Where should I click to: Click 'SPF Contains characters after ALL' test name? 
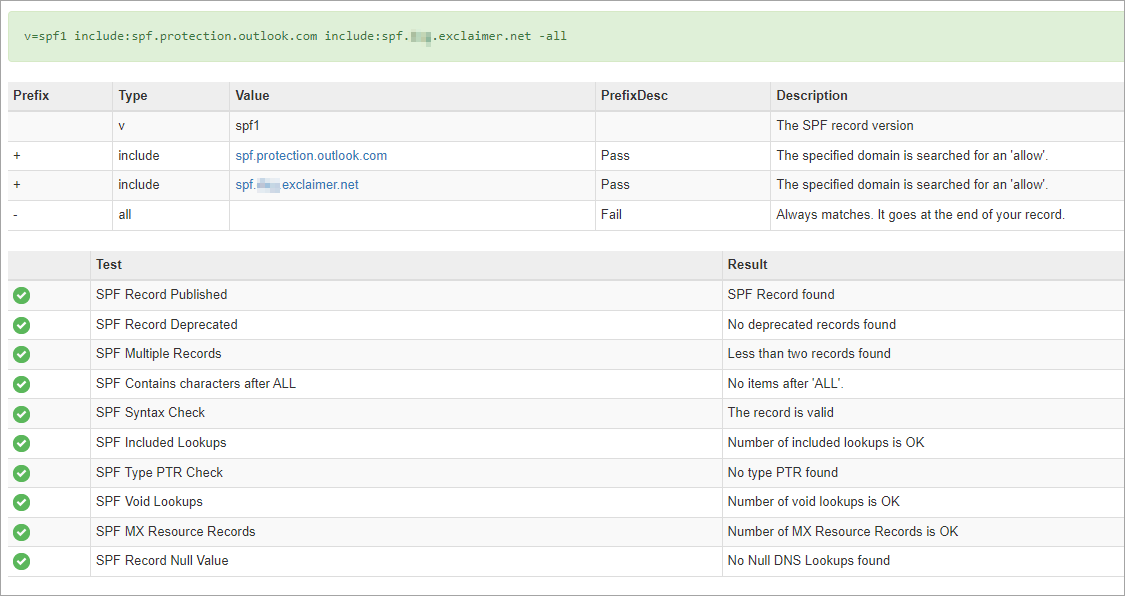point(196,384)
